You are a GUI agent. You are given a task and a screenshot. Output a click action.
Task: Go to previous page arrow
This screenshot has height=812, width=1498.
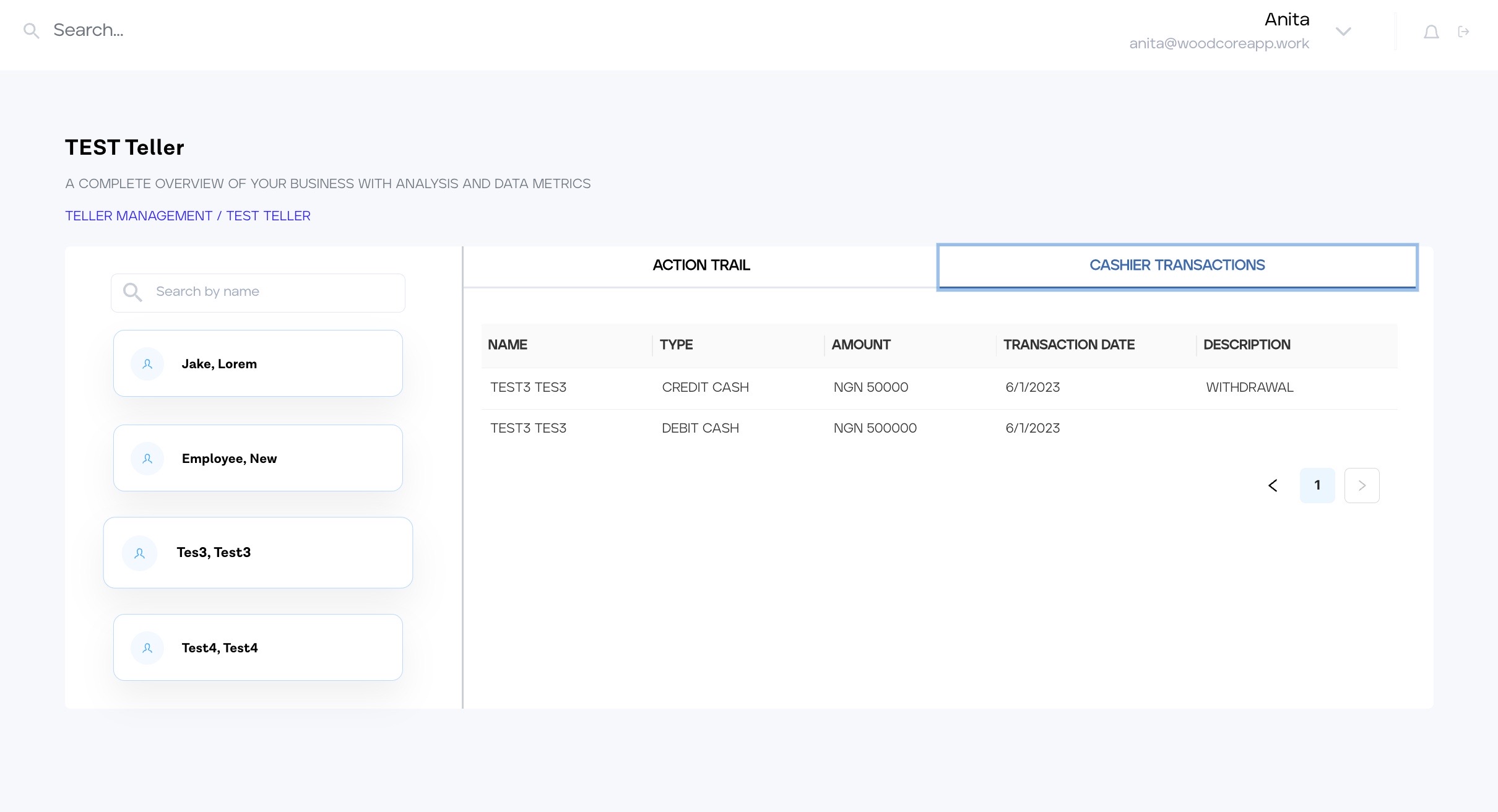(1273, 486)
